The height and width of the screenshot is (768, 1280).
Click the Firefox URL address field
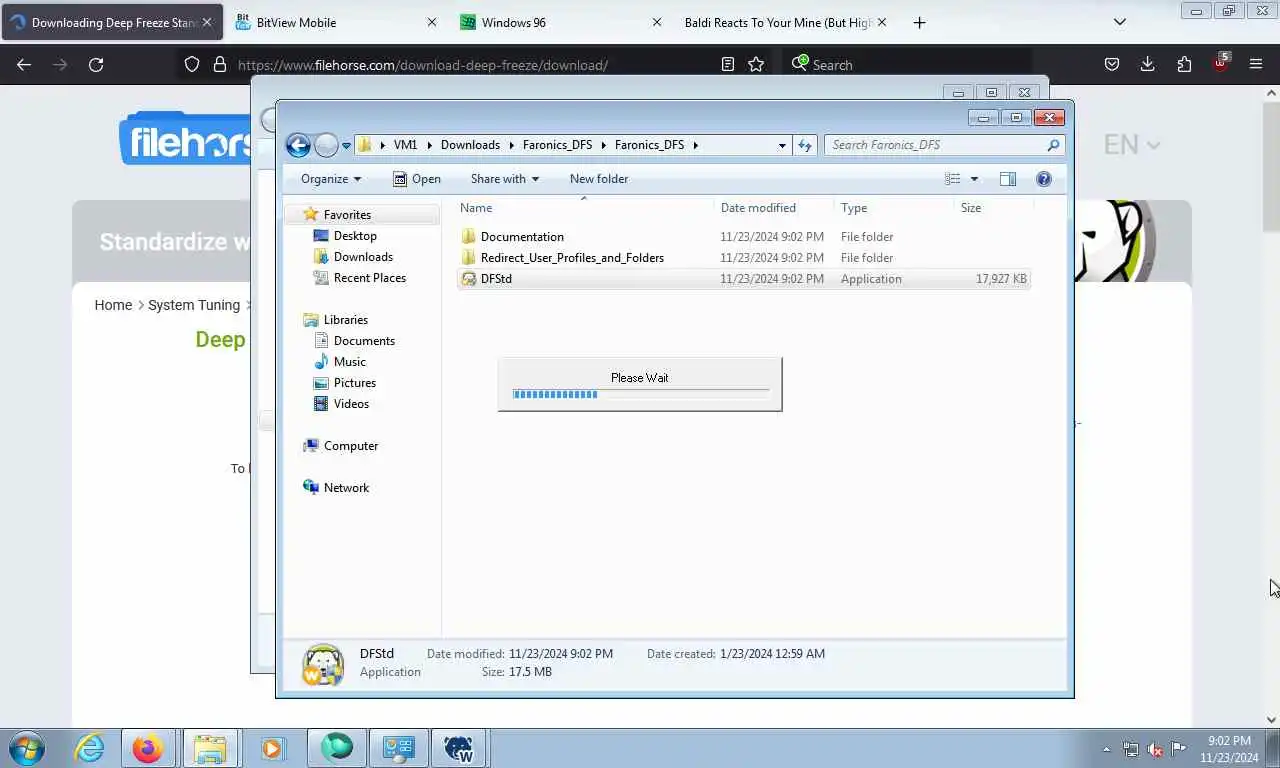pos(475,65)
